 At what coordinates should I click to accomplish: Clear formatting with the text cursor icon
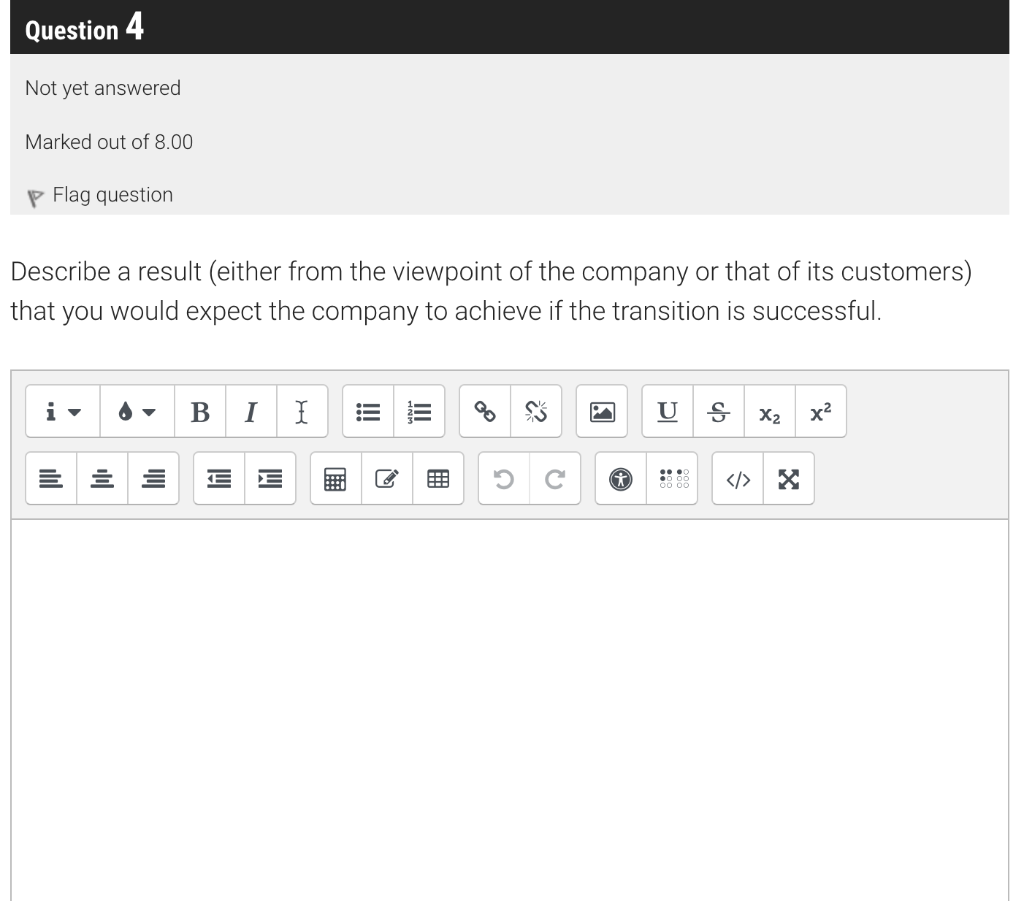(302, 411)
